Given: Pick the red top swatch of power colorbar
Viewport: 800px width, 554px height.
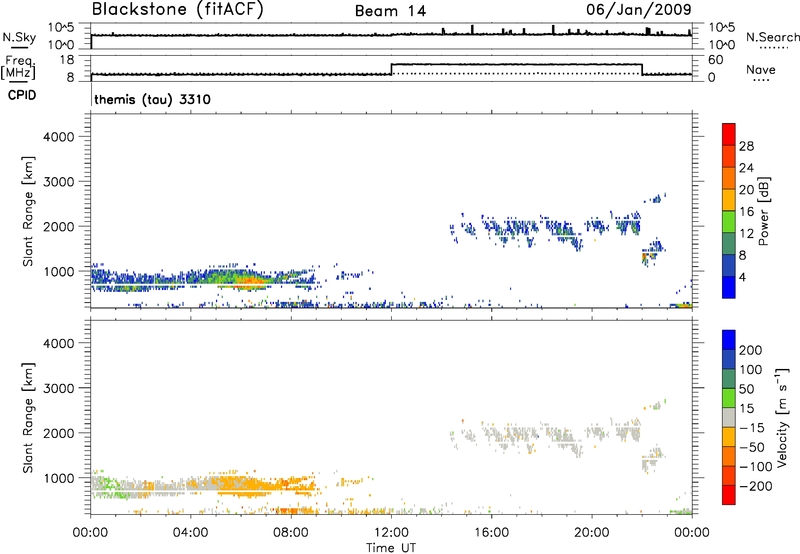Looking at the screenshot, I should pyautogui.click(x=729, y=135).
